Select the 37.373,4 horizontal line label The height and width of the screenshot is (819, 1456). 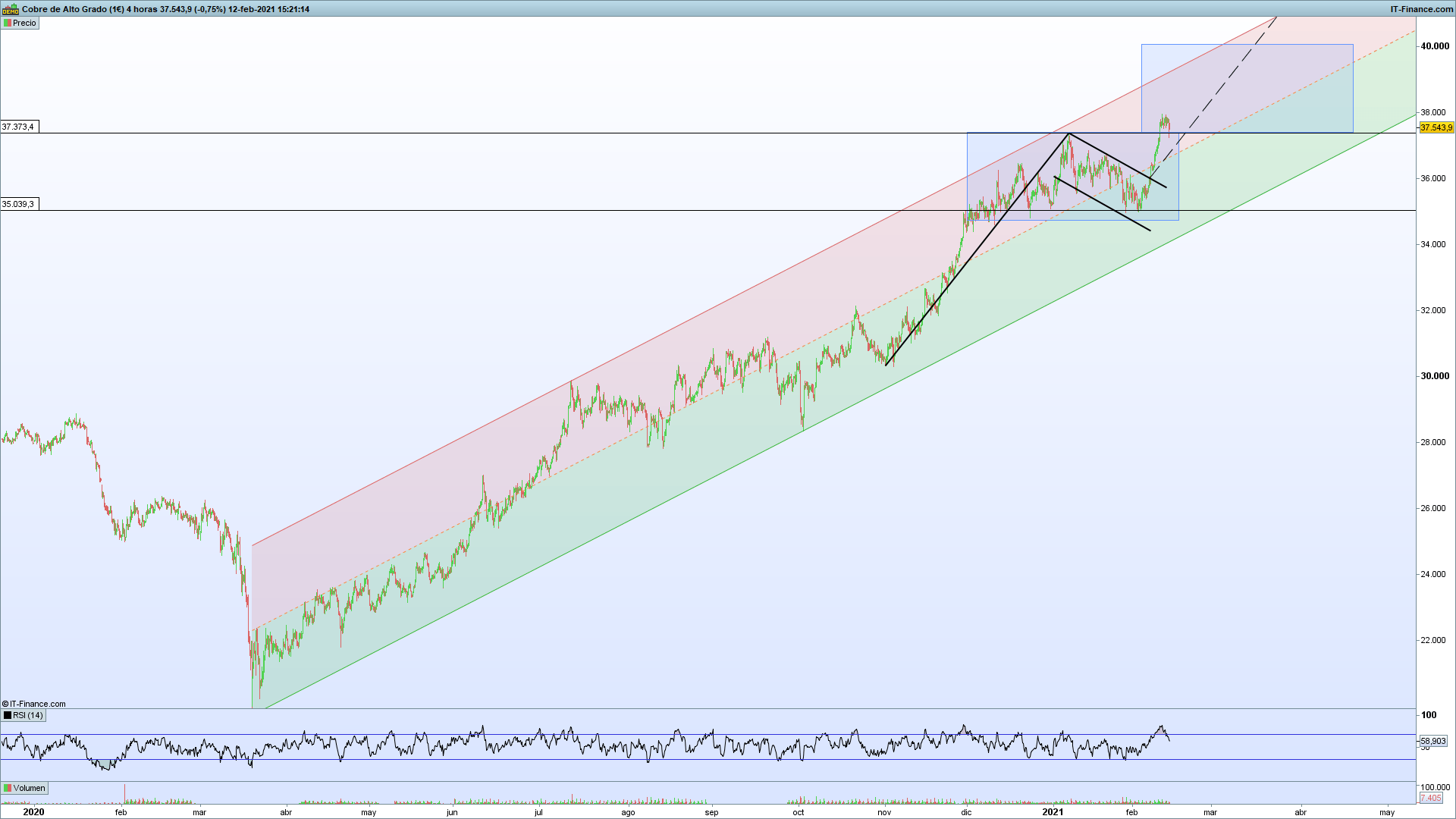18,127
